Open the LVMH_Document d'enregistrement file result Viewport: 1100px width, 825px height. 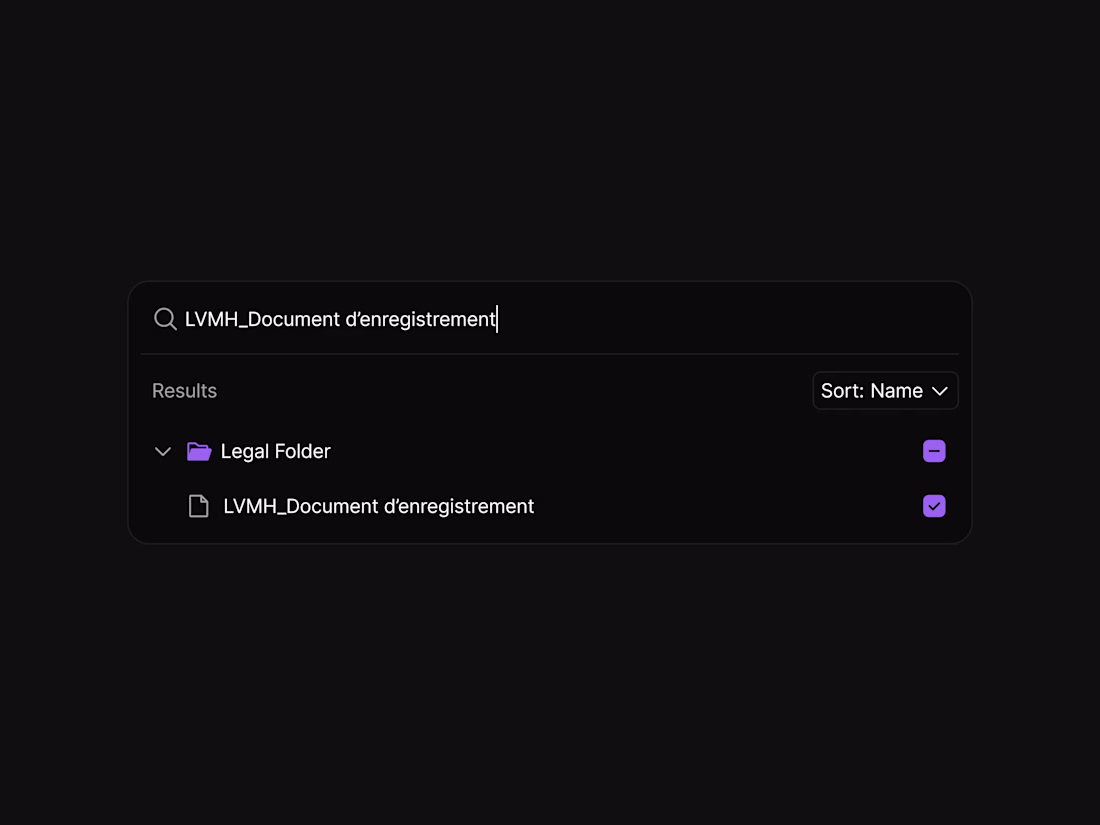click(x=378, y=507)
